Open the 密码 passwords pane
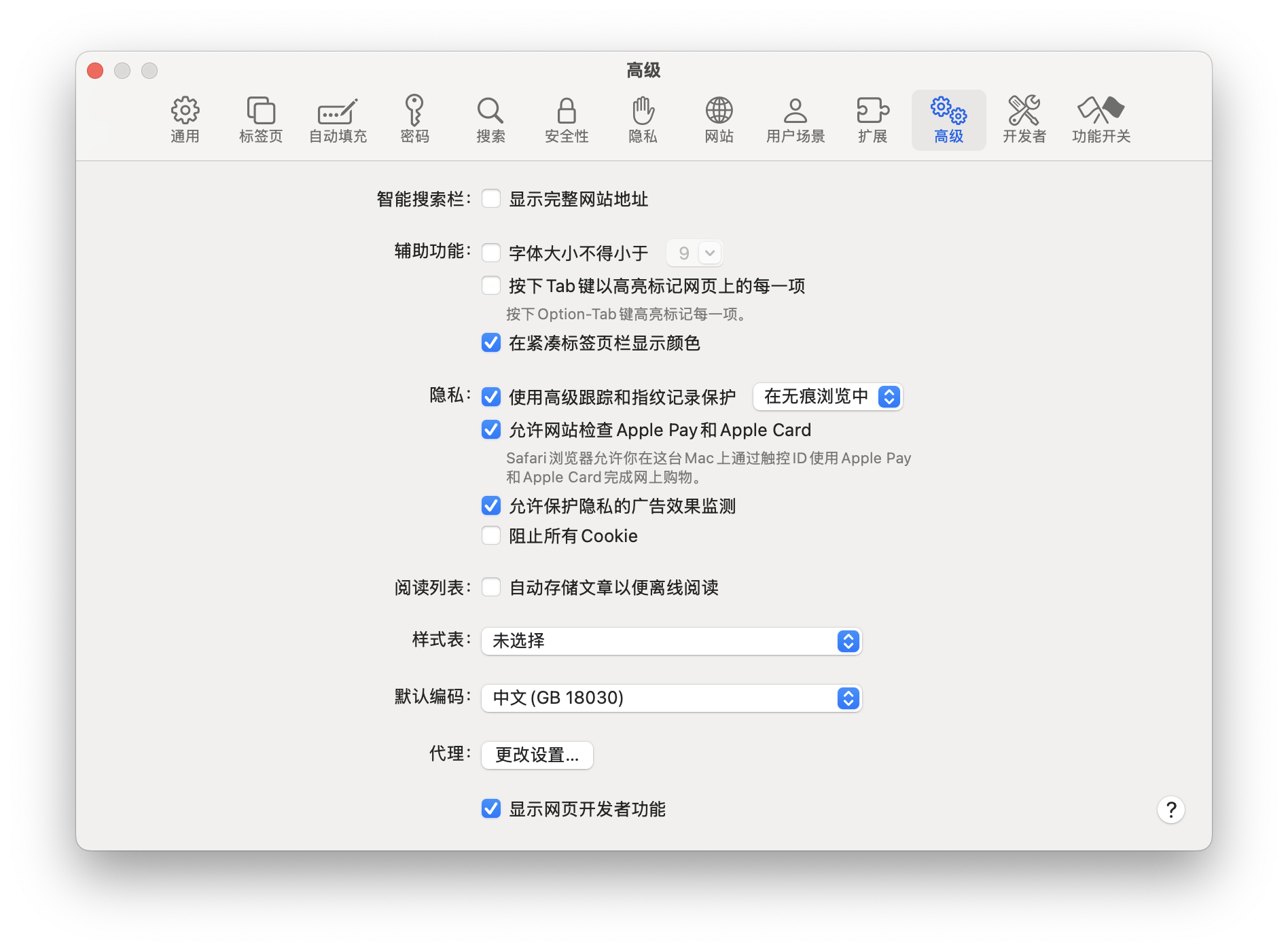This screenshot has height=951, width=1288. point(414,120)
